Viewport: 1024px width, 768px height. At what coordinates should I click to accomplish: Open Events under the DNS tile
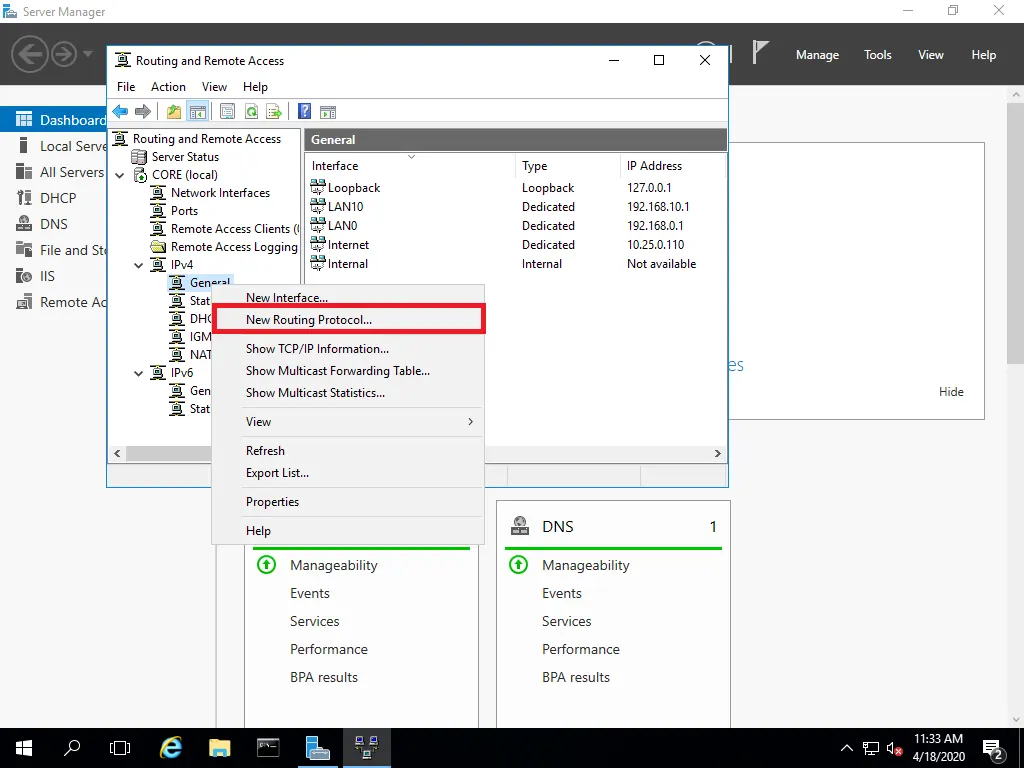[562, 593]
